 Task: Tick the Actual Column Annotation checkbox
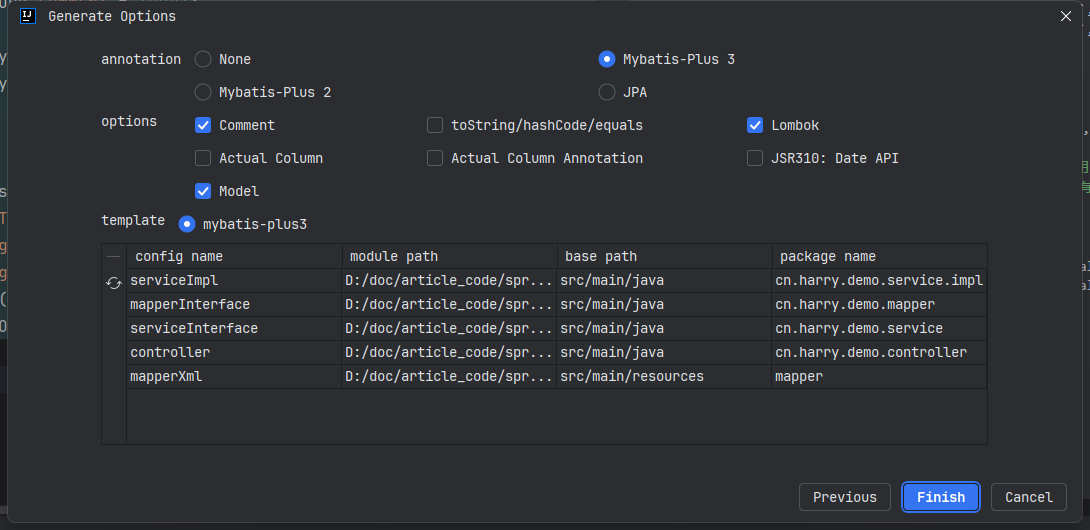435,159
